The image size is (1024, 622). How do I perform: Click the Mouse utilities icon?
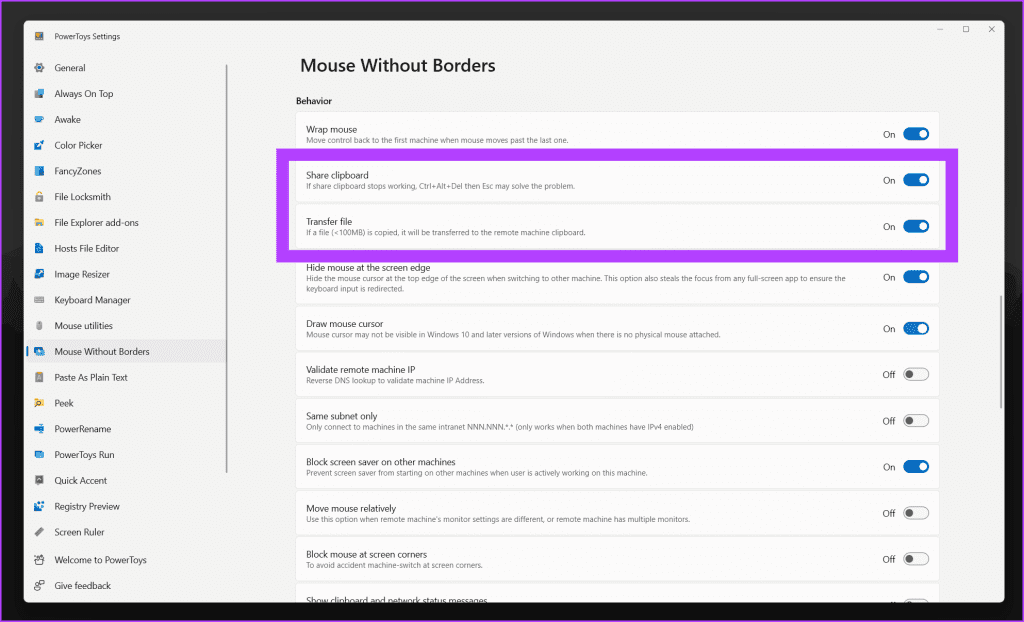pos(39,325)
